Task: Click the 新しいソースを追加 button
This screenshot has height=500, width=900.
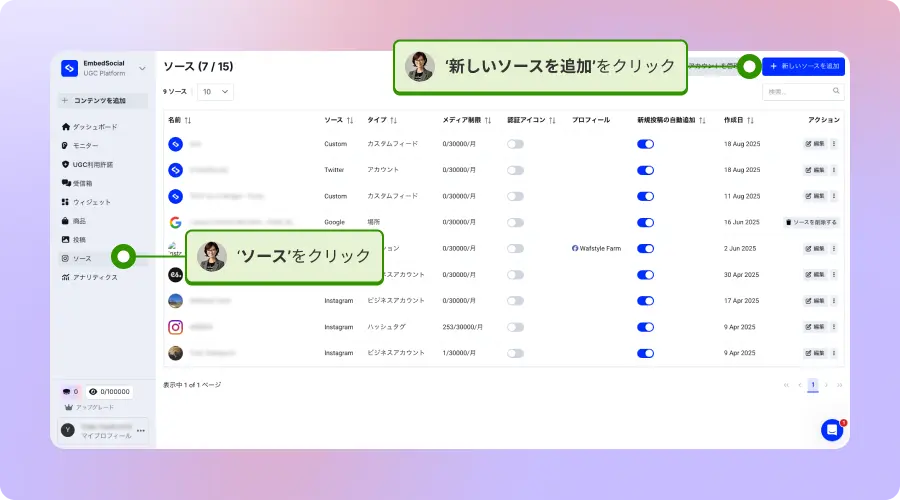Action: (804, 66)
